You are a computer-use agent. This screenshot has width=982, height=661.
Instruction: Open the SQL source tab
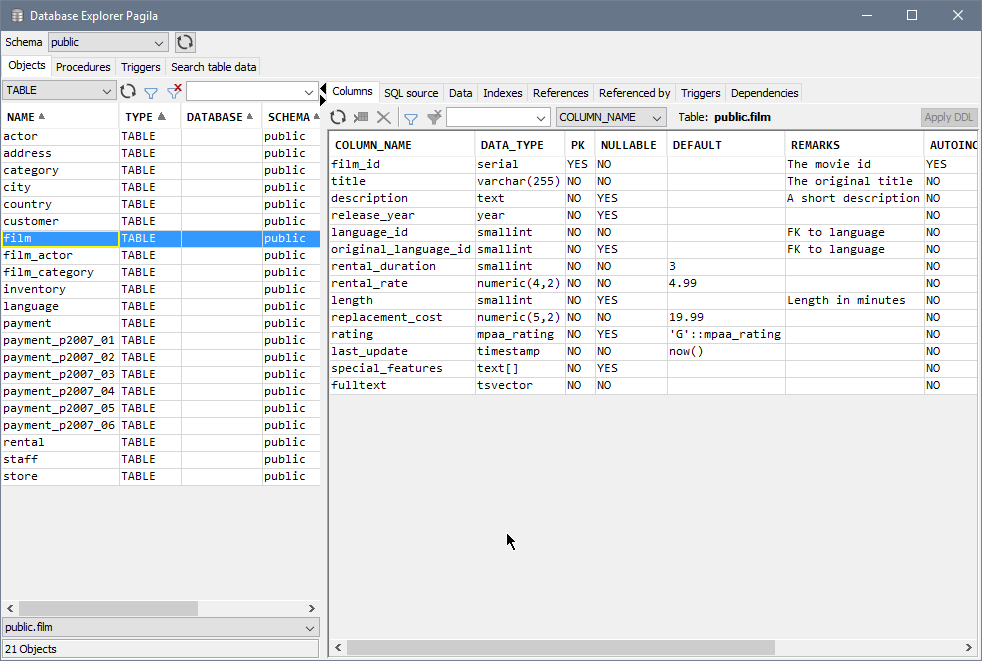point(411,93)
